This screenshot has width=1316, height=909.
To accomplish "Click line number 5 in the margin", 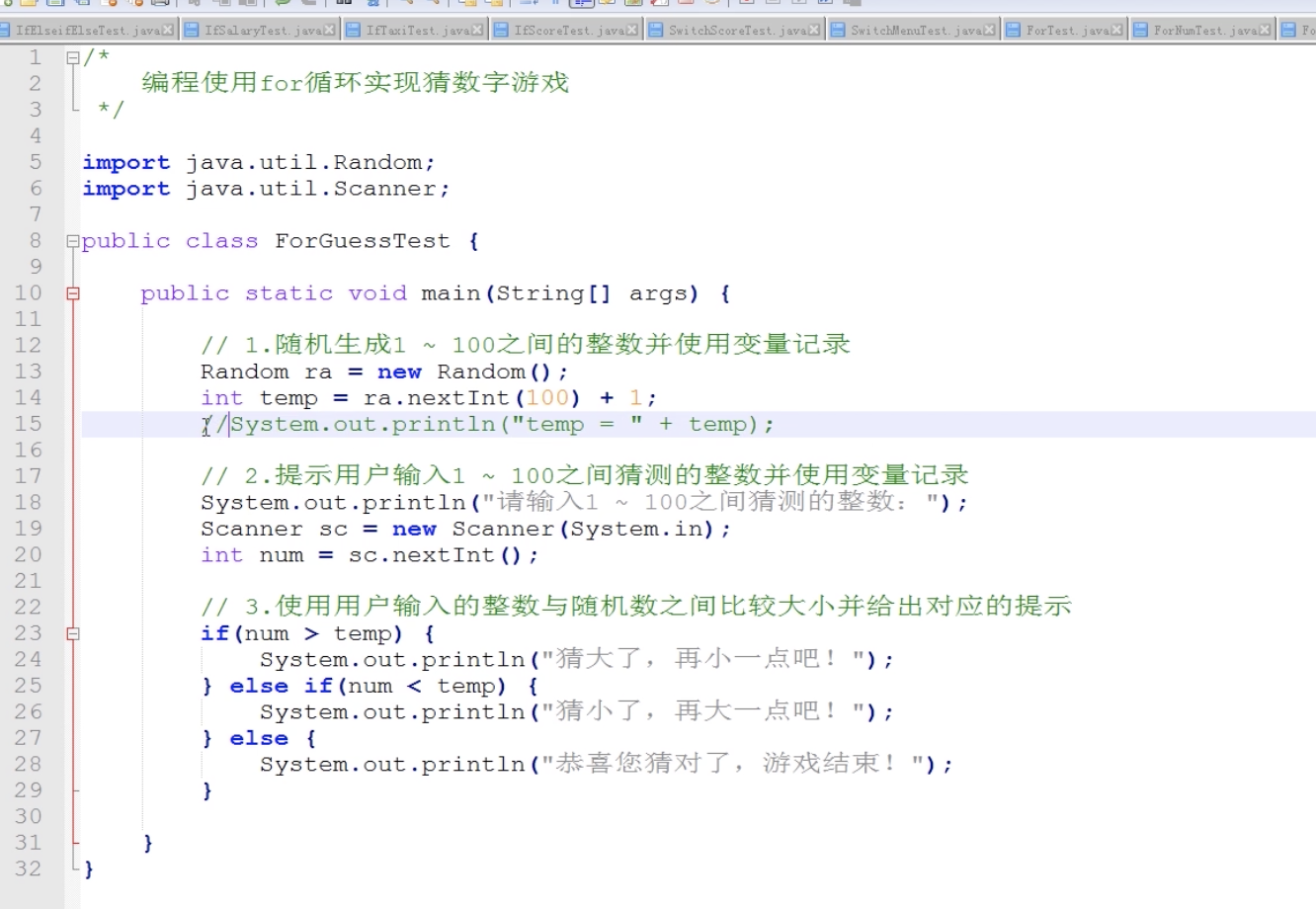I will pos(36,162).
